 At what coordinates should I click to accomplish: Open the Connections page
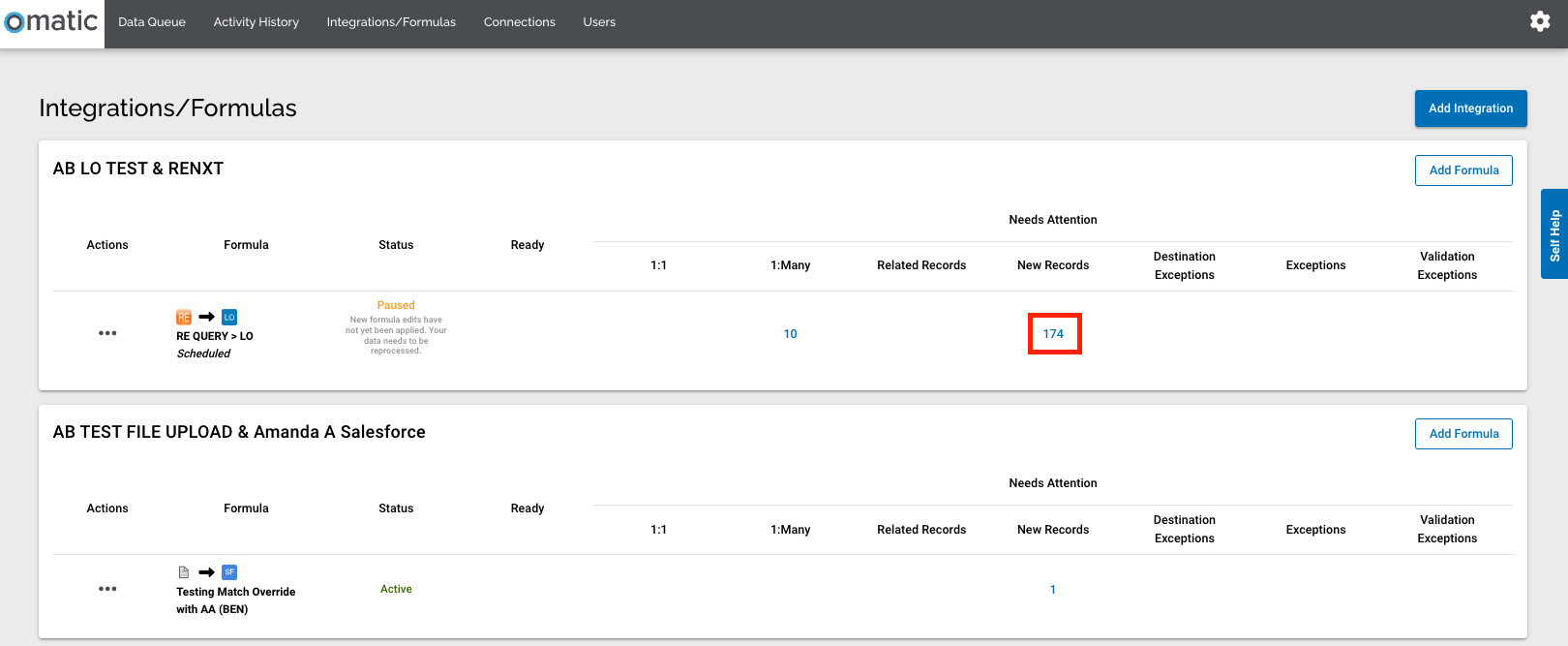click(x=520, y=22)
